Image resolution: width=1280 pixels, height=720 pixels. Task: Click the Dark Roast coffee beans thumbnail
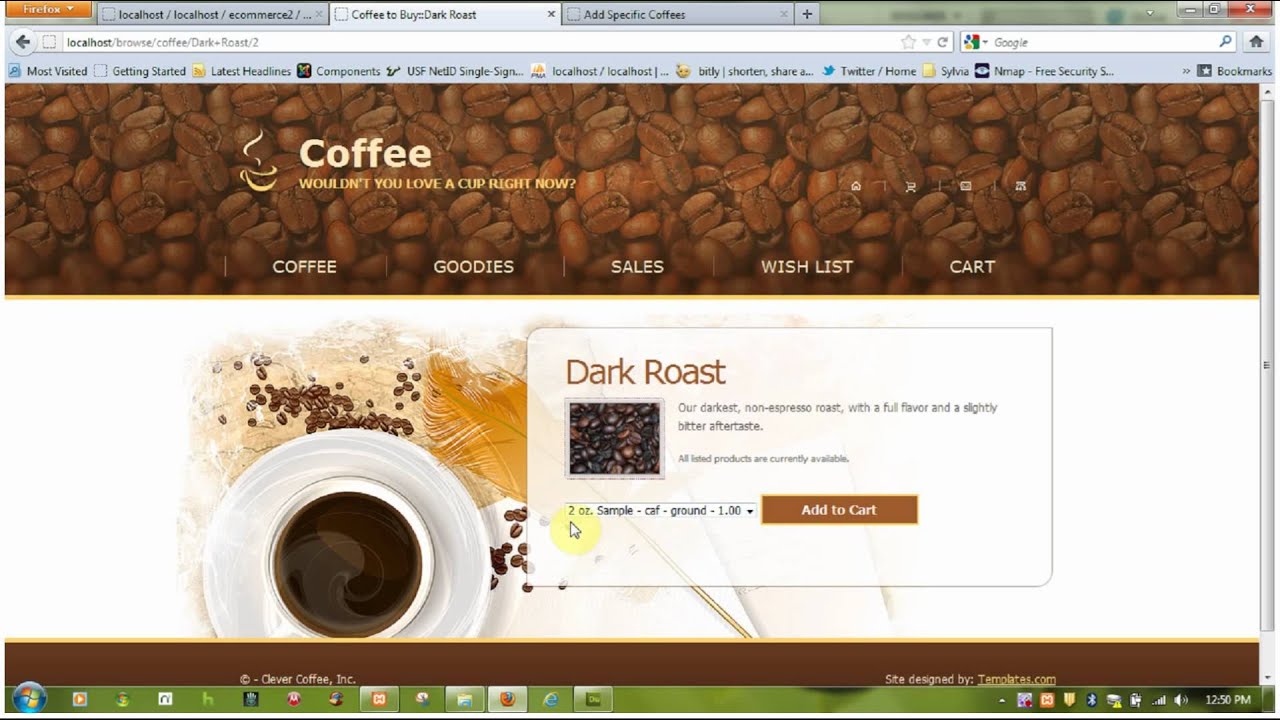click(614, 438)
